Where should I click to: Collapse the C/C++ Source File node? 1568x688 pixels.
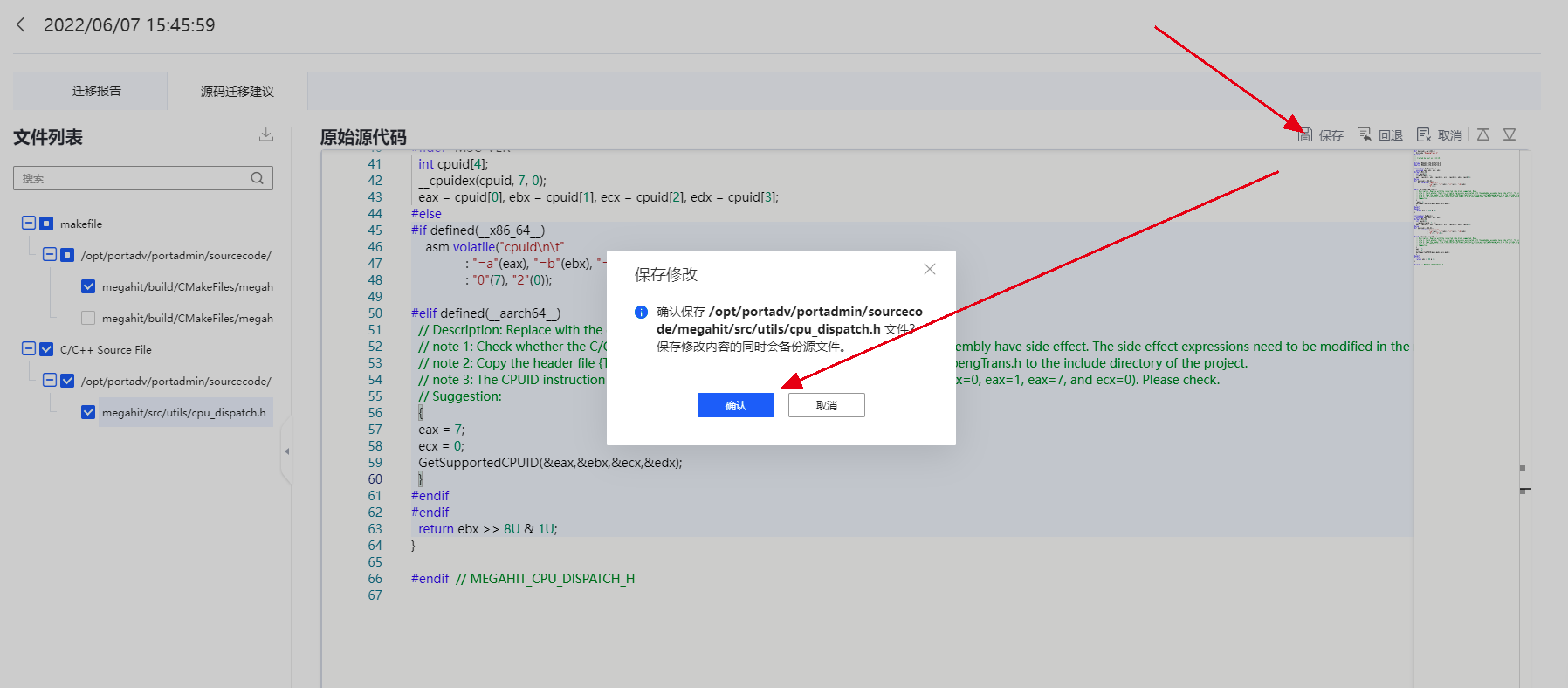tap(29, 349)
